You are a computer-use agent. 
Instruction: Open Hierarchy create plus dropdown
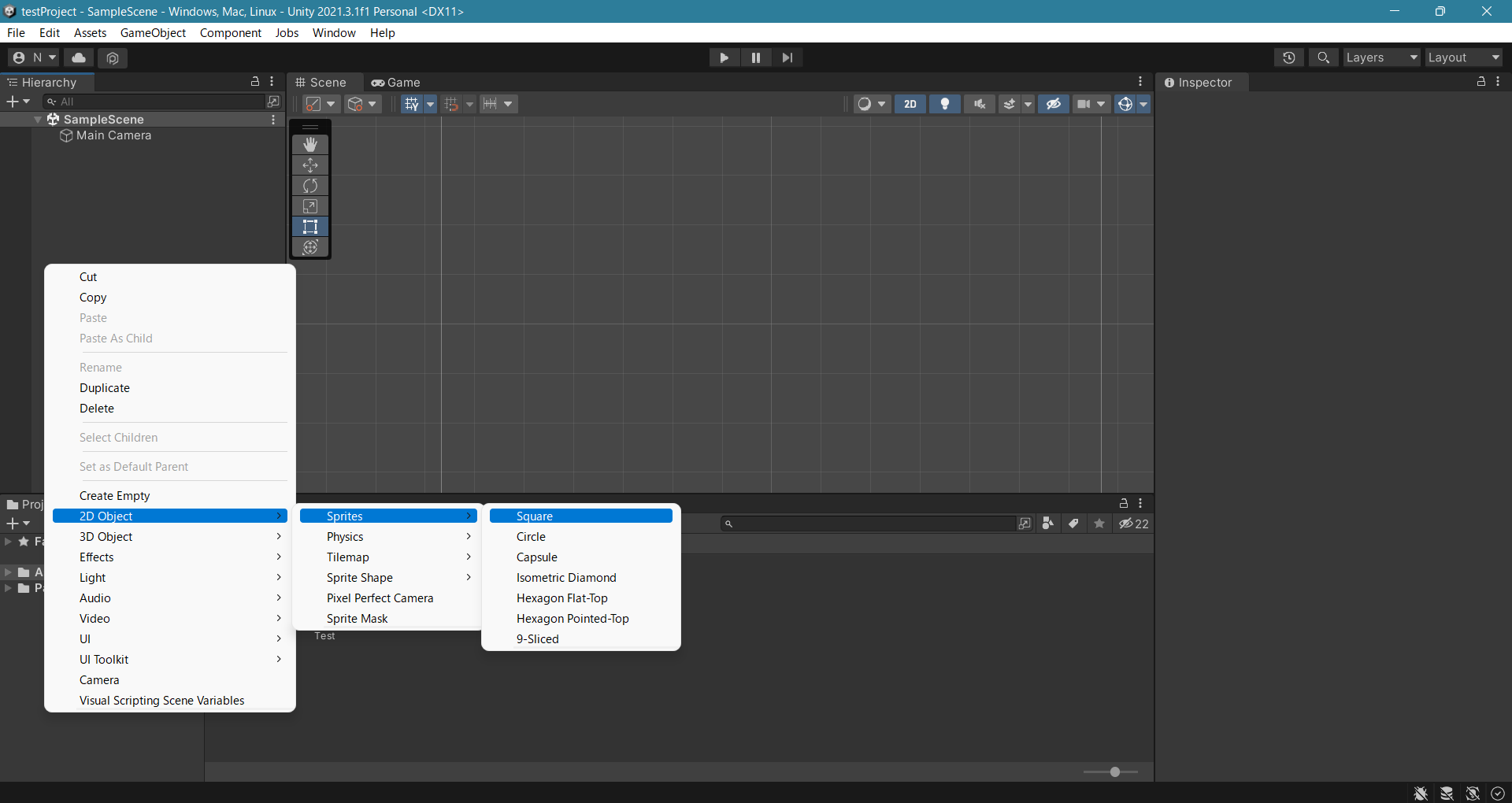18,102
